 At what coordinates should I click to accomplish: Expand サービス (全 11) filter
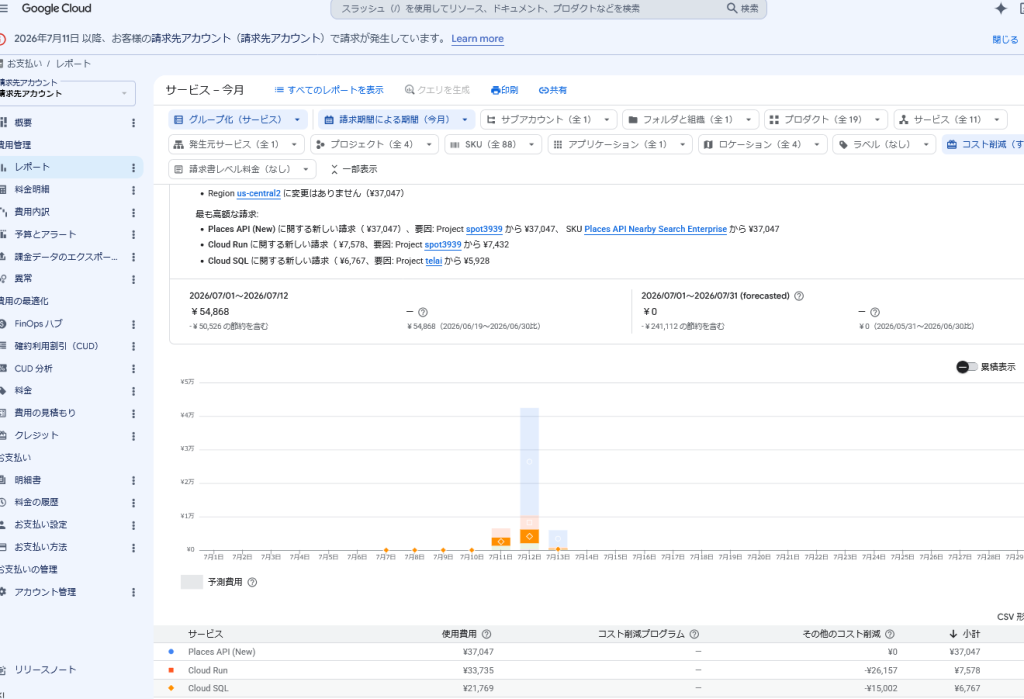pyautogui.click(x=950, y=120)
